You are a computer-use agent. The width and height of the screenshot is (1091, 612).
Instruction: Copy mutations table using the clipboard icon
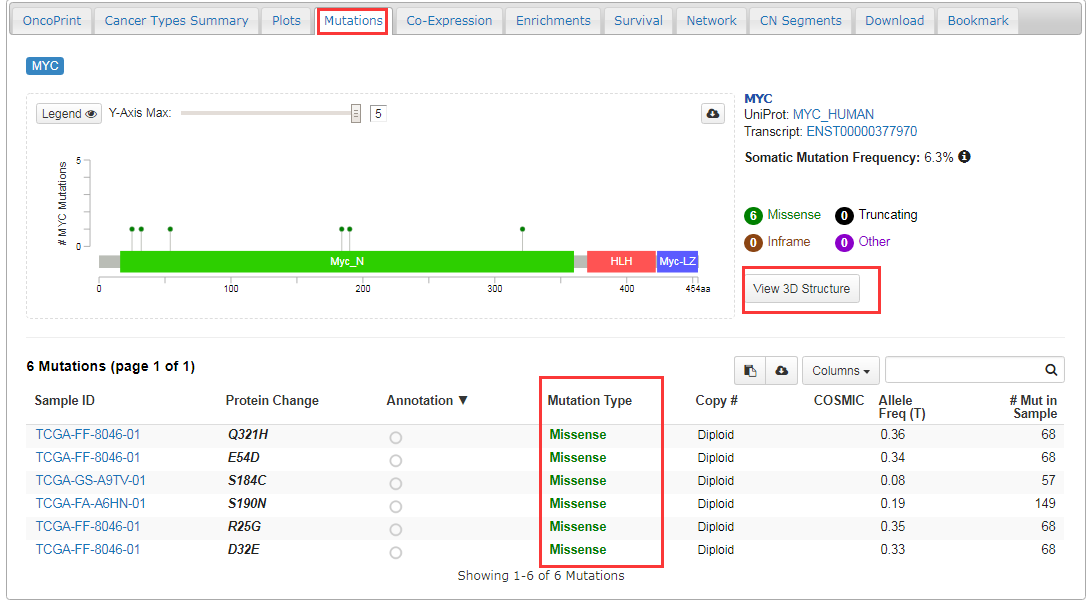click(750, 371)
